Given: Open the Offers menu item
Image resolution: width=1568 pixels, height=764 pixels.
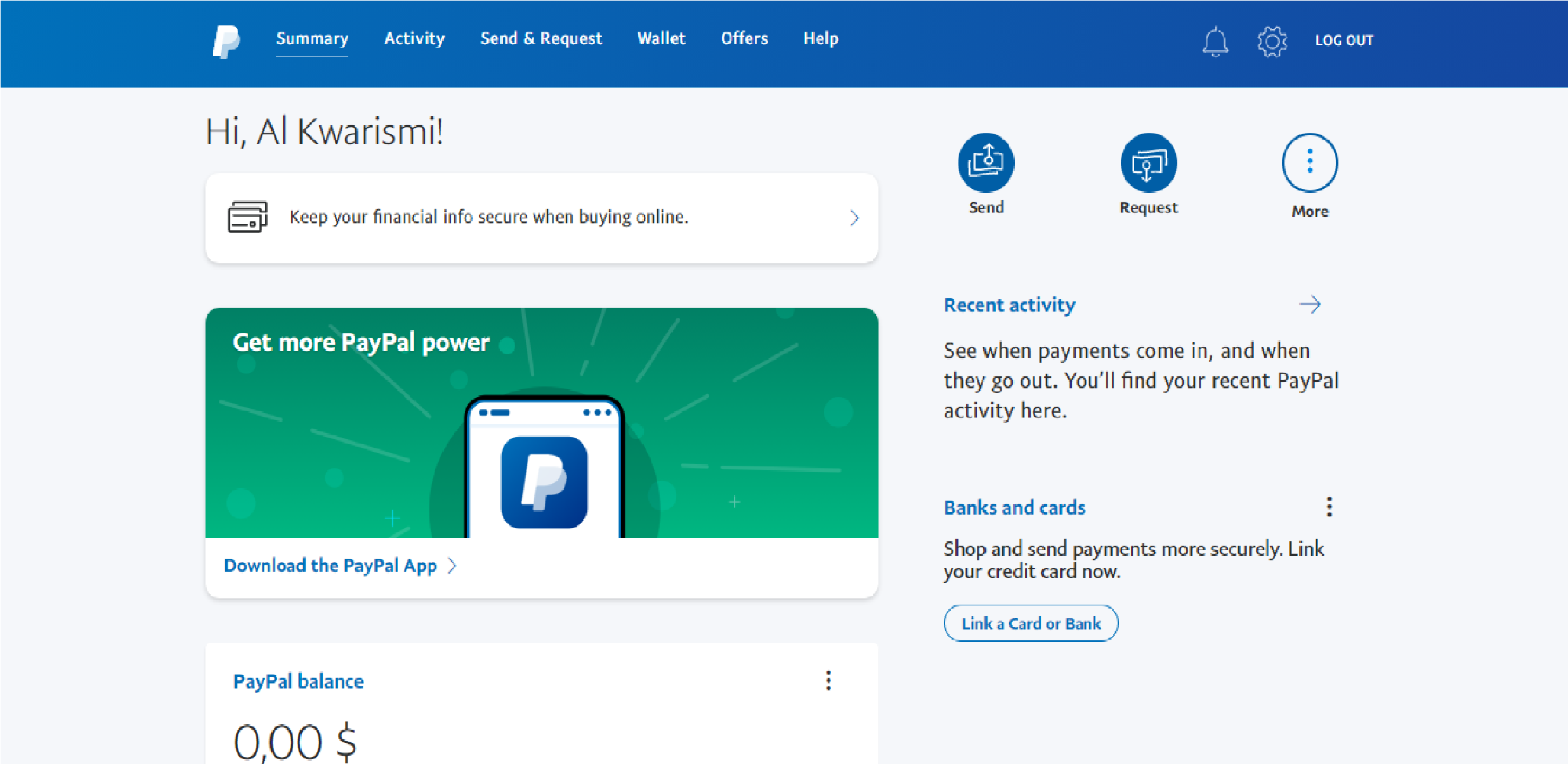Looking at the screenshot, I should (x=744, y=39).
